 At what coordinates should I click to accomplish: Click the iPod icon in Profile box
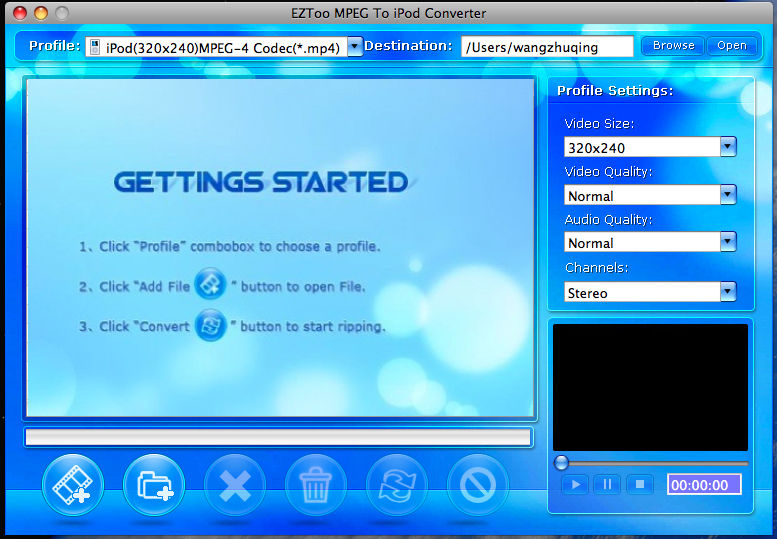pos(95,48)
